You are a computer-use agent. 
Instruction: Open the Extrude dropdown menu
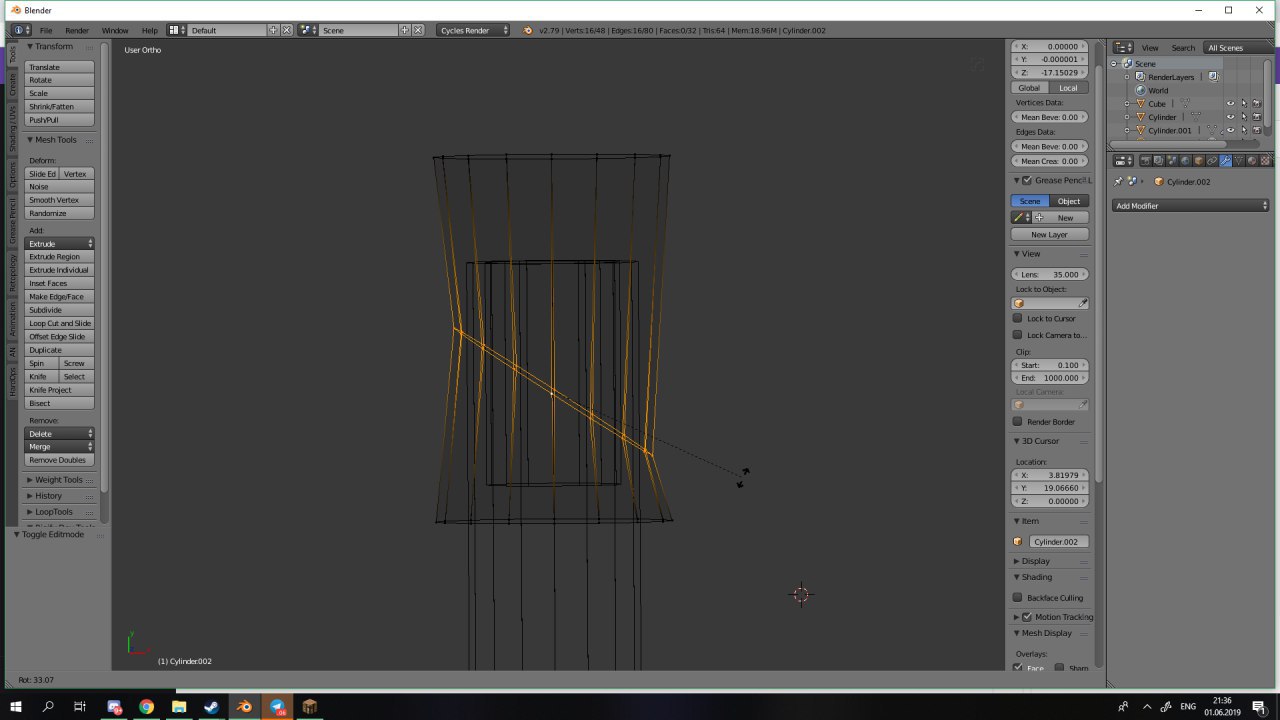tap(59, 243)
